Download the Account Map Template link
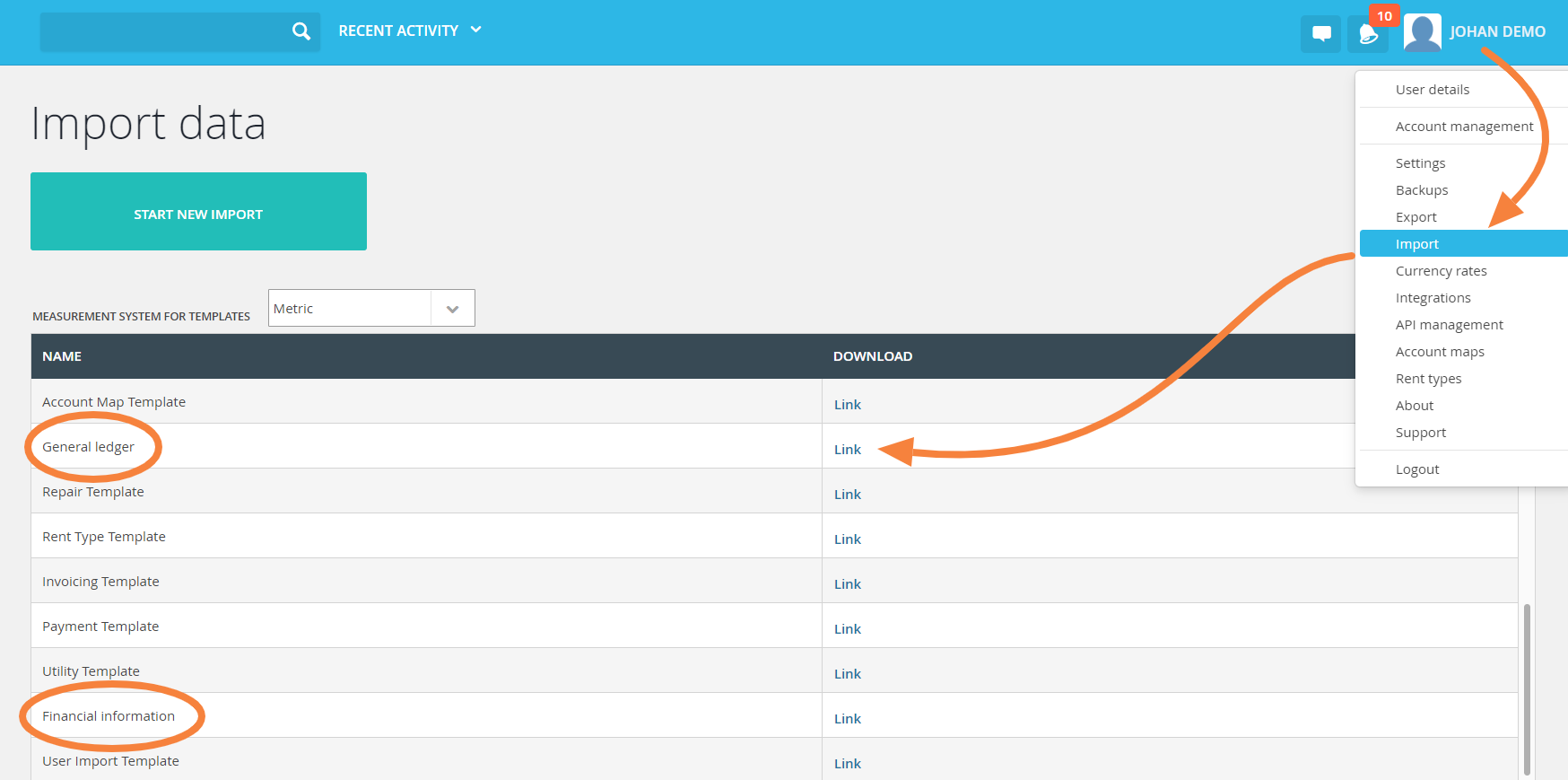 847,405
